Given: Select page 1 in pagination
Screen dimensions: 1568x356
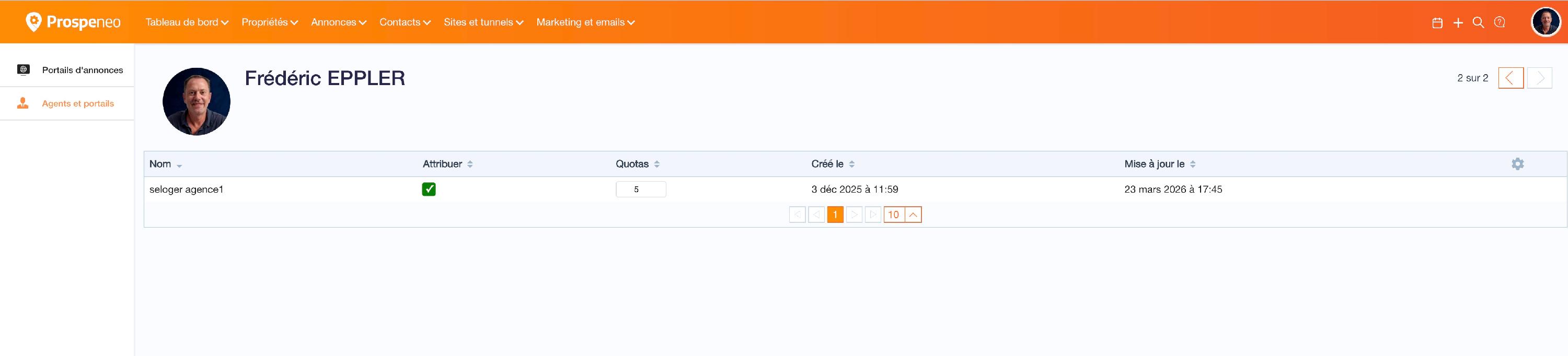Looking at the screenshot, I should pos(835,215).
